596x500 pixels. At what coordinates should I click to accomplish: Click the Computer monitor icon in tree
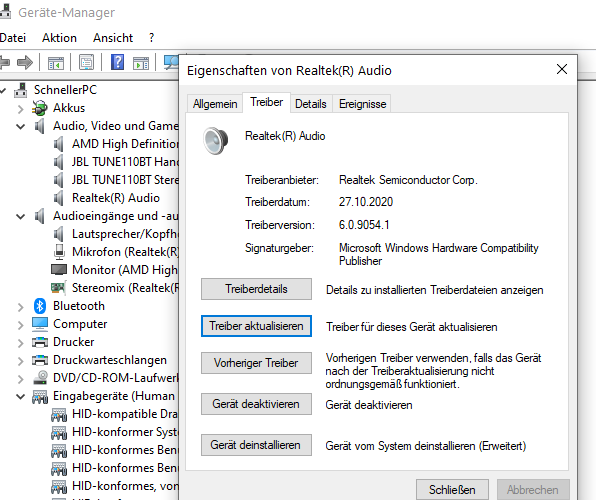click(40, 324)
